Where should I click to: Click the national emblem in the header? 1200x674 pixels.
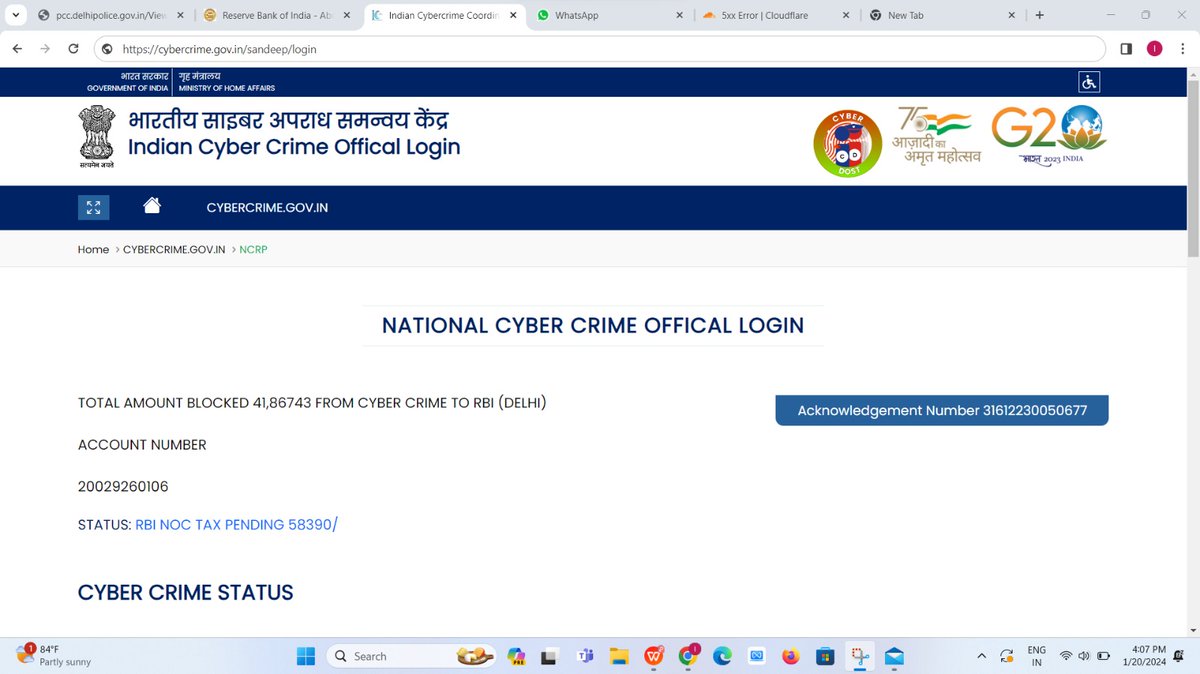coord(95,135)
